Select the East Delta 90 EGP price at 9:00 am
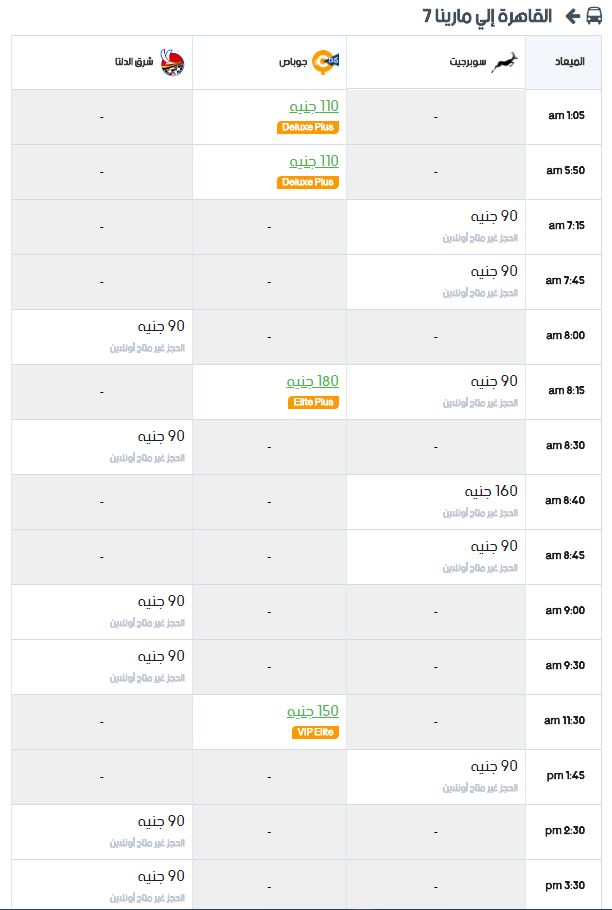The height and width of the screenshot is (910, 612). (161, 601)
